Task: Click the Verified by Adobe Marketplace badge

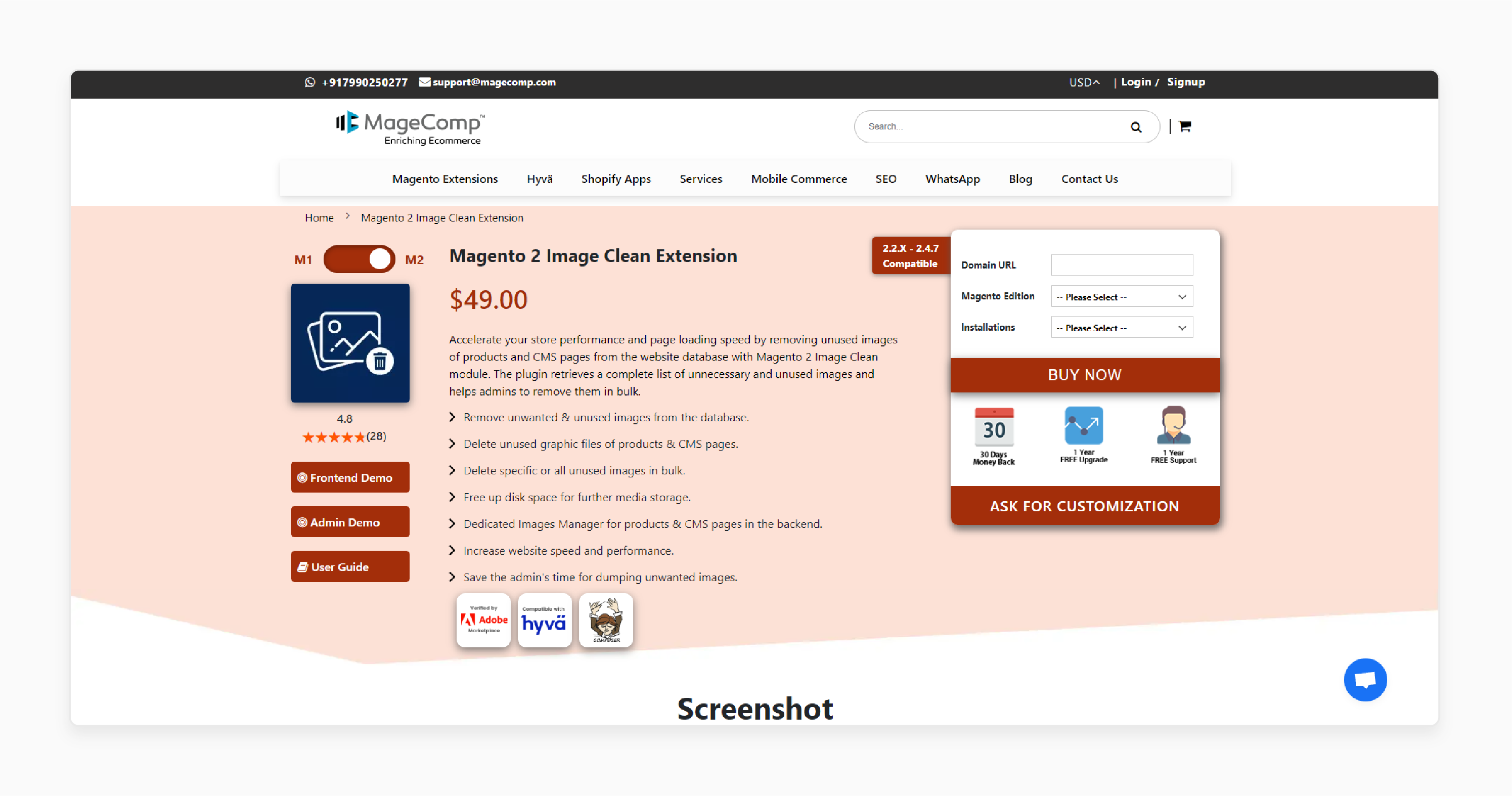Action: tap(483, 620)
